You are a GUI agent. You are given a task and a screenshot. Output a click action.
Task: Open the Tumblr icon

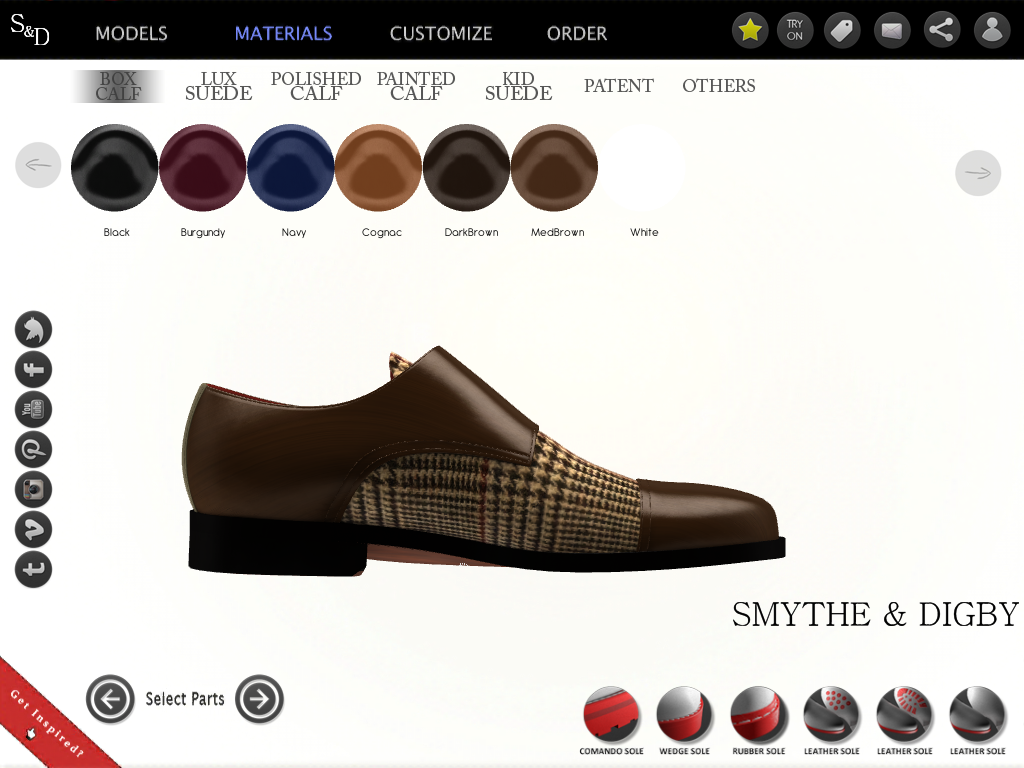pos(33,569)
